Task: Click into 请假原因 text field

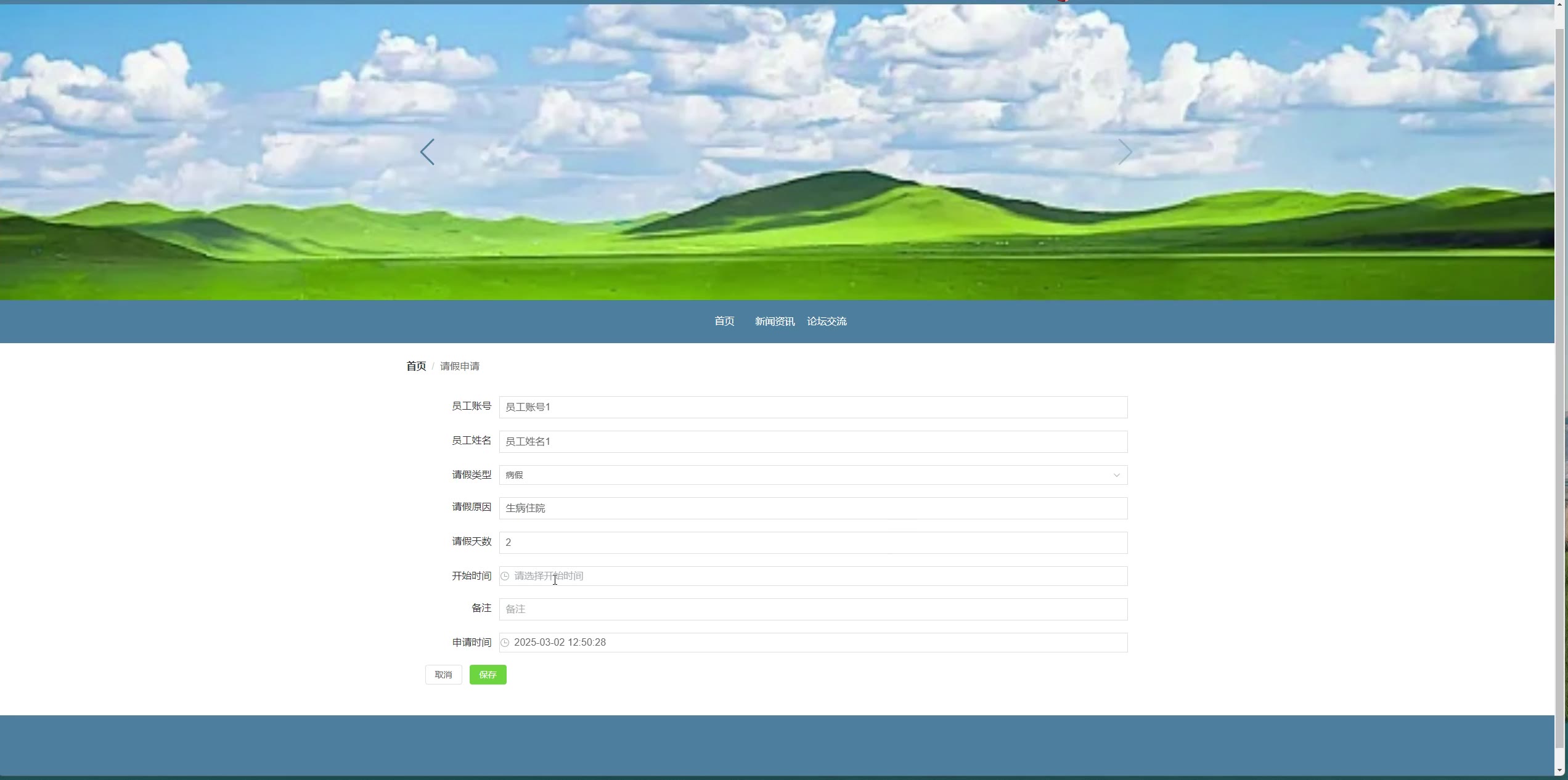Action: [x=813, y=508]
